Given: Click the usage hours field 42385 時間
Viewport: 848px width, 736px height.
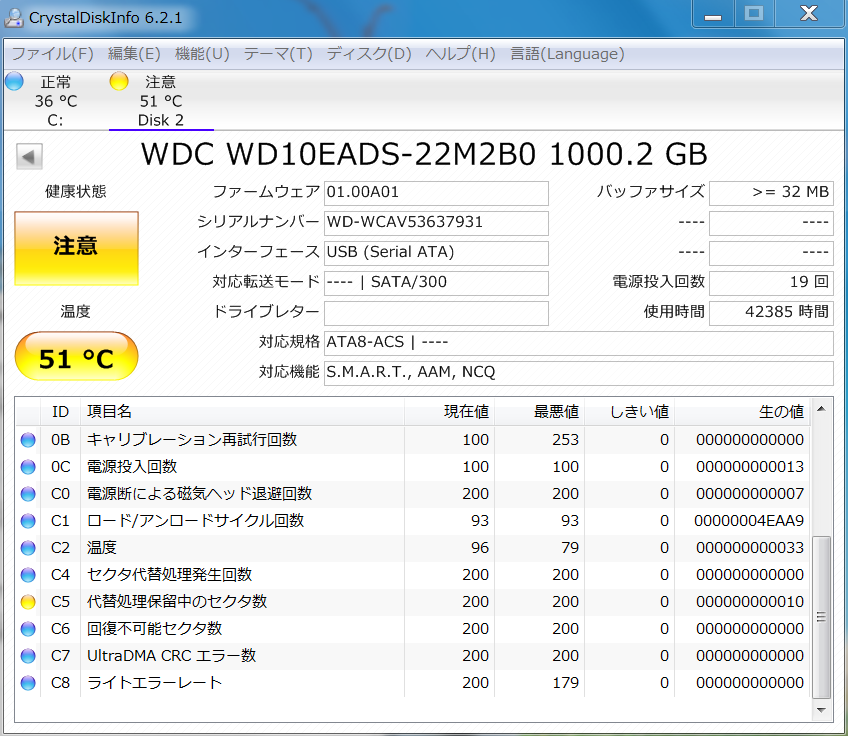Looking at the screenshot, I should (x=771, y=313).
